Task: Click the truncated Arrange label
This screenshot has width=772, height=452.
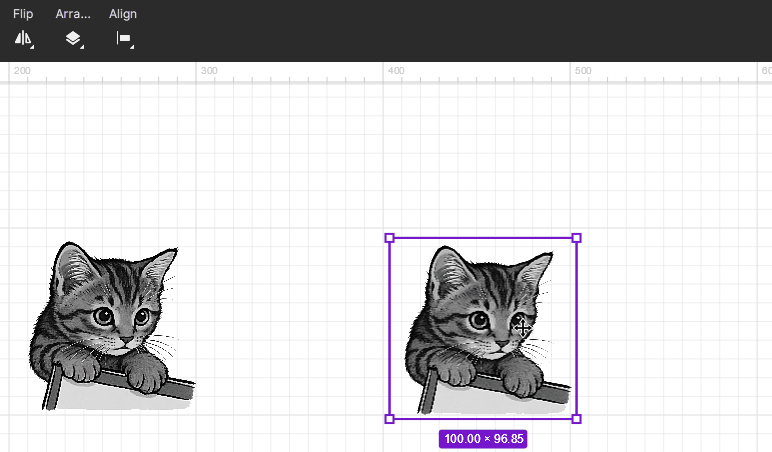Action: click(73, 14)
